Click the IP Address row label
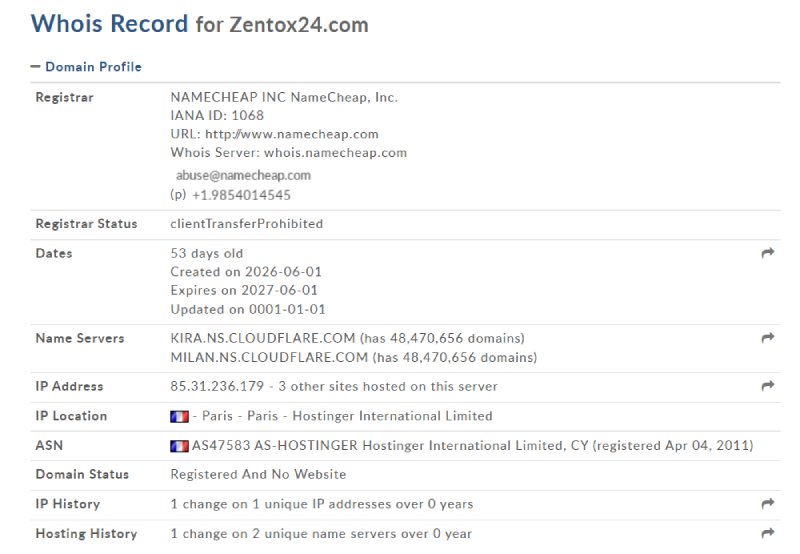Viewport: 800px width, 554px height. (69, 386)
